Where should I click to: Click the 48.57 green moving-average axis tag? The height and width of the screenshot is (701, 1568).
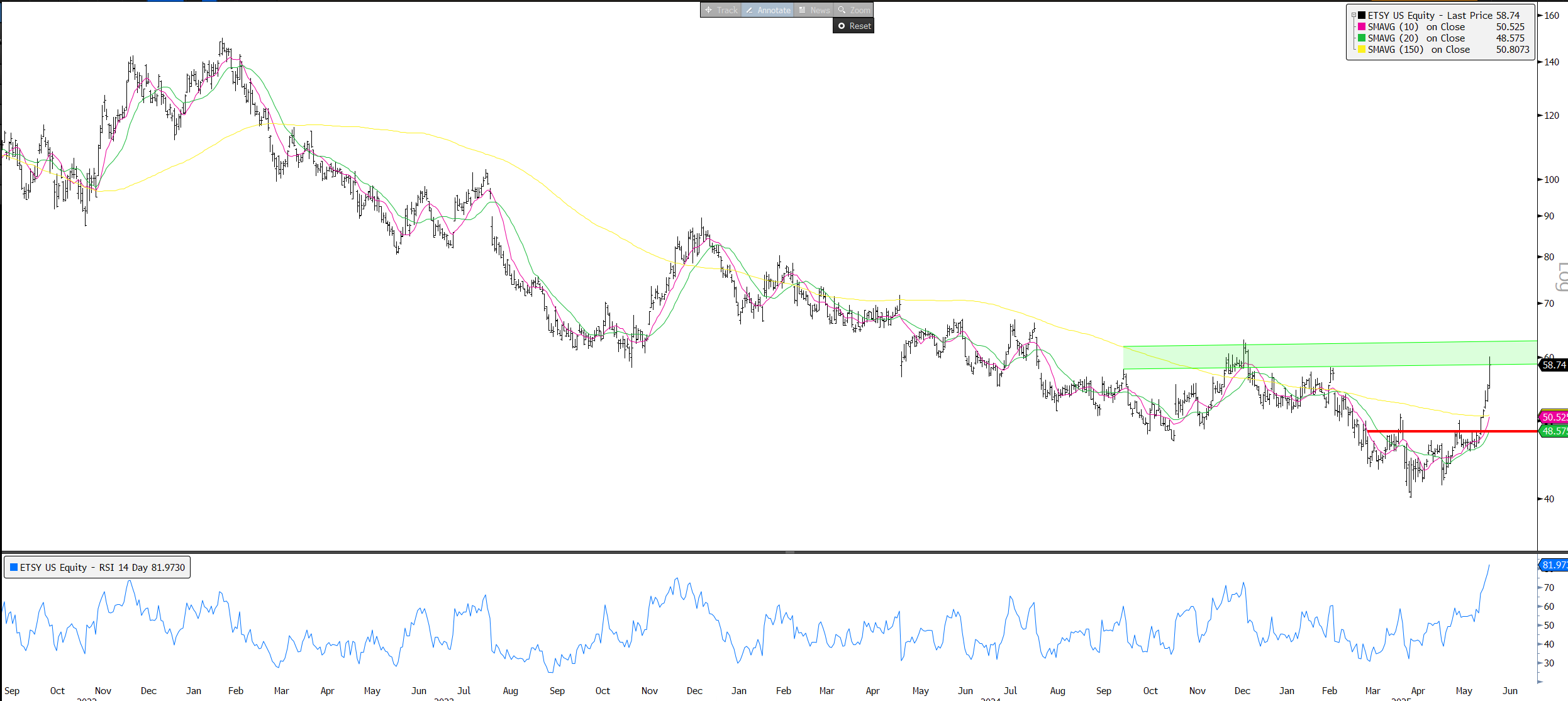pyautogui.click(x=1554, y=431)
